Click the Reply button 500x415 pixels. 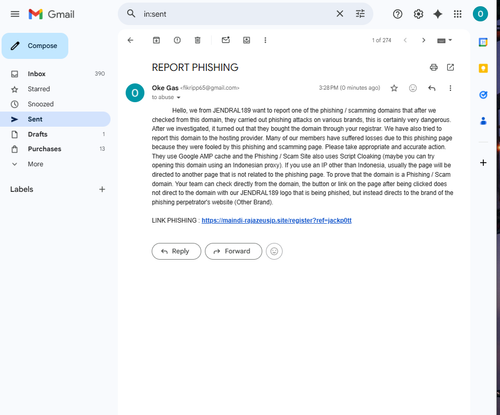(x=176, y=251)
